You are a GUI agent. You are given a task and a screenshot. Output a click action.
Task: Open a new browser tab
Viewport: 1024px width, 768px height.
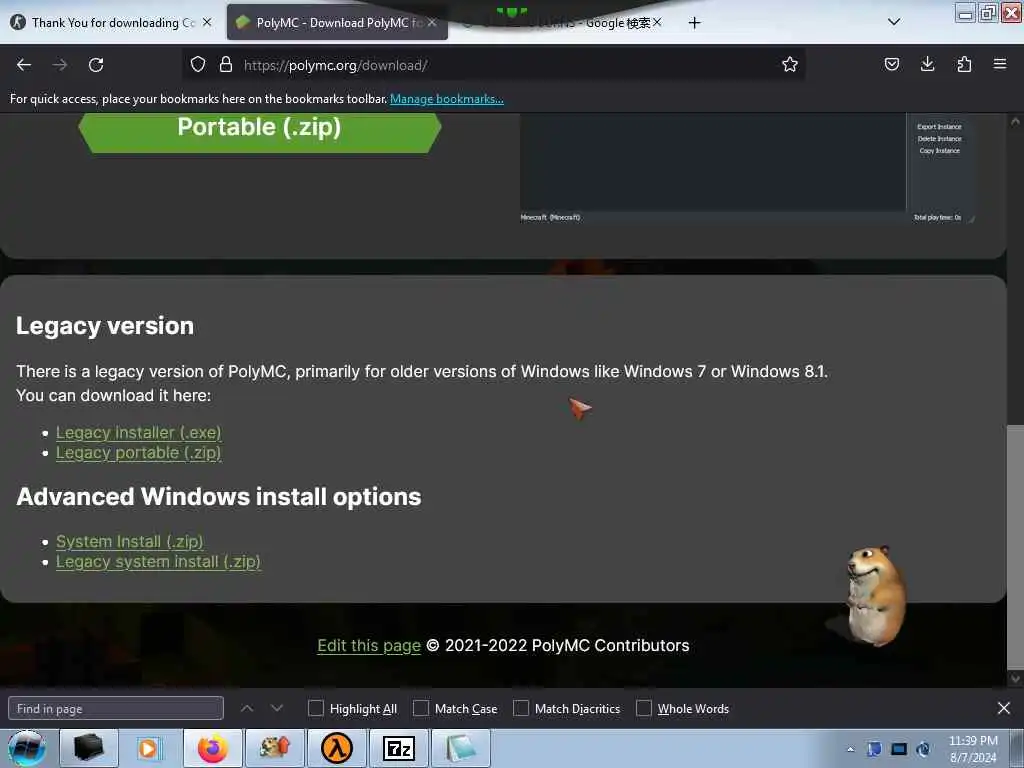(x=694, y=23)
